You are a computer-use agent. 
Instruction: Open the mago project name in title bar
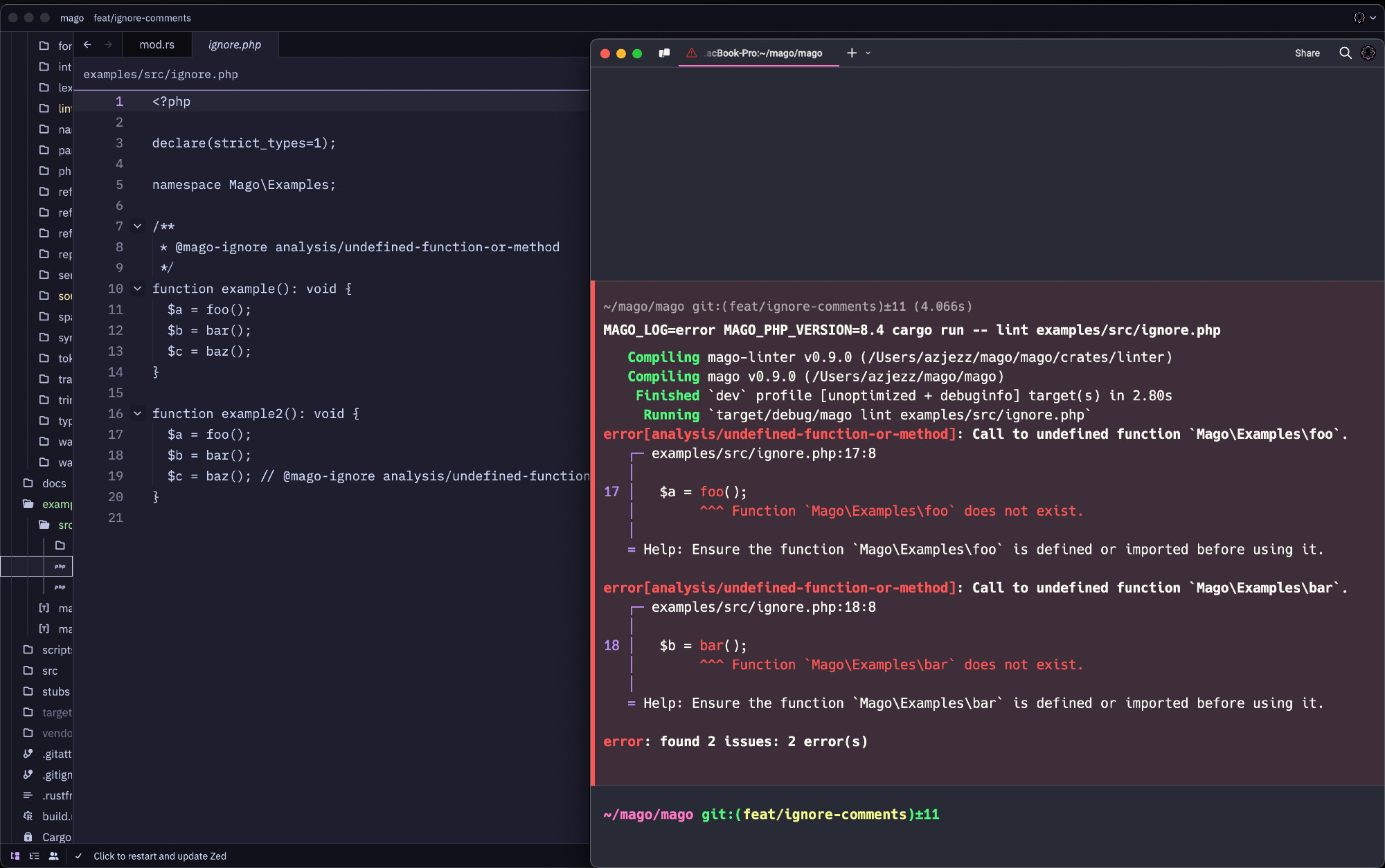point(72,18)
